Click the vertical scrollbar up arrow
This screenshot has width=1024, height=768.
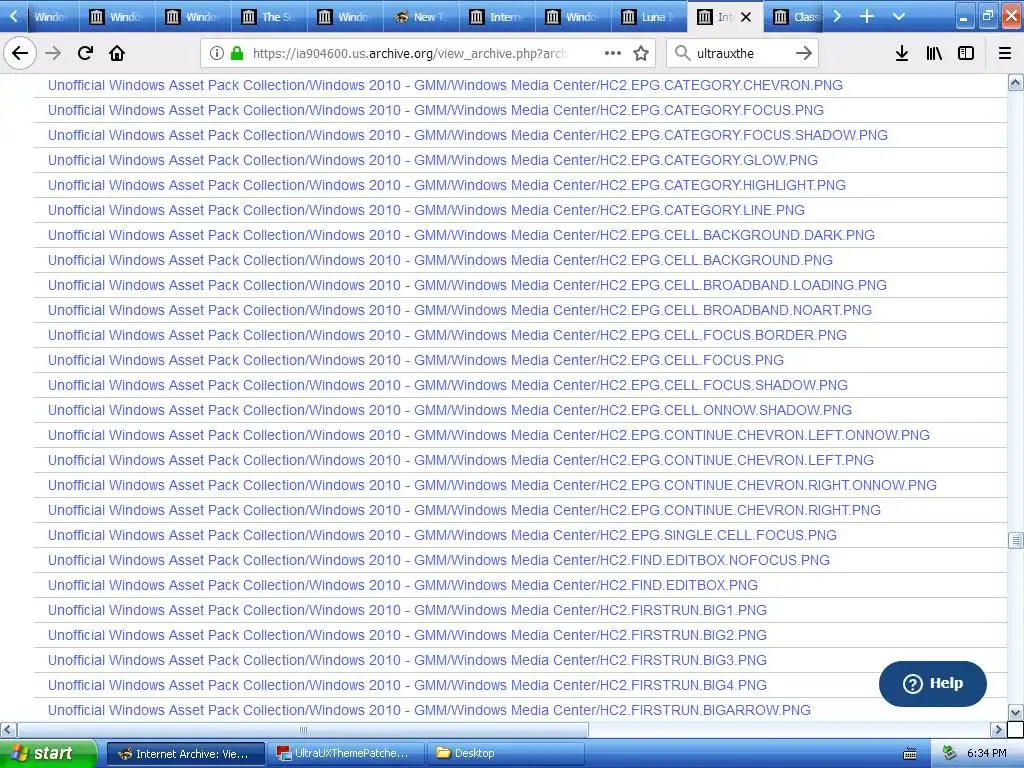click(x=1016, y=82)
